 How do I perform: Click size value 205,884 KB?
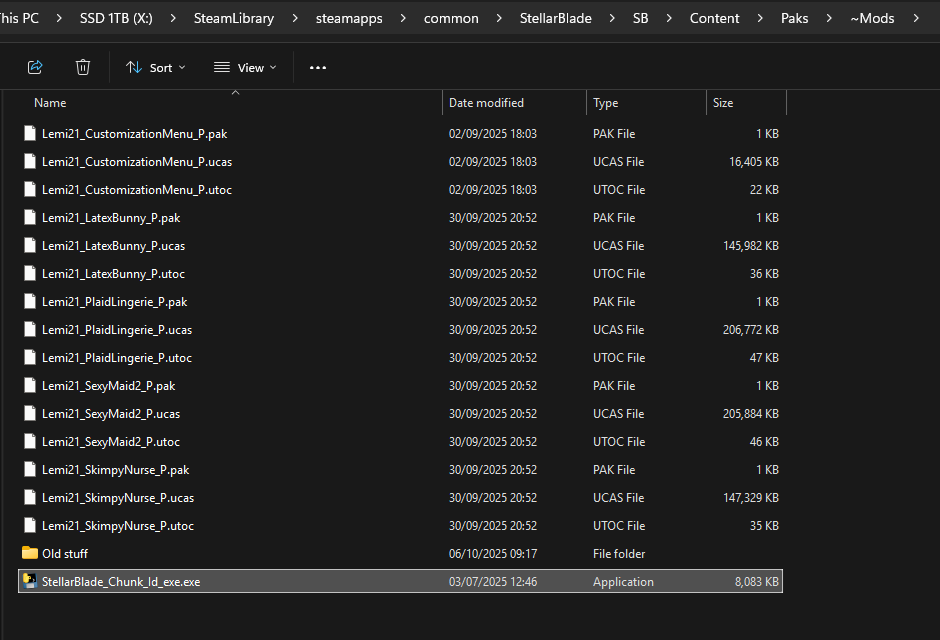(751, 413)
